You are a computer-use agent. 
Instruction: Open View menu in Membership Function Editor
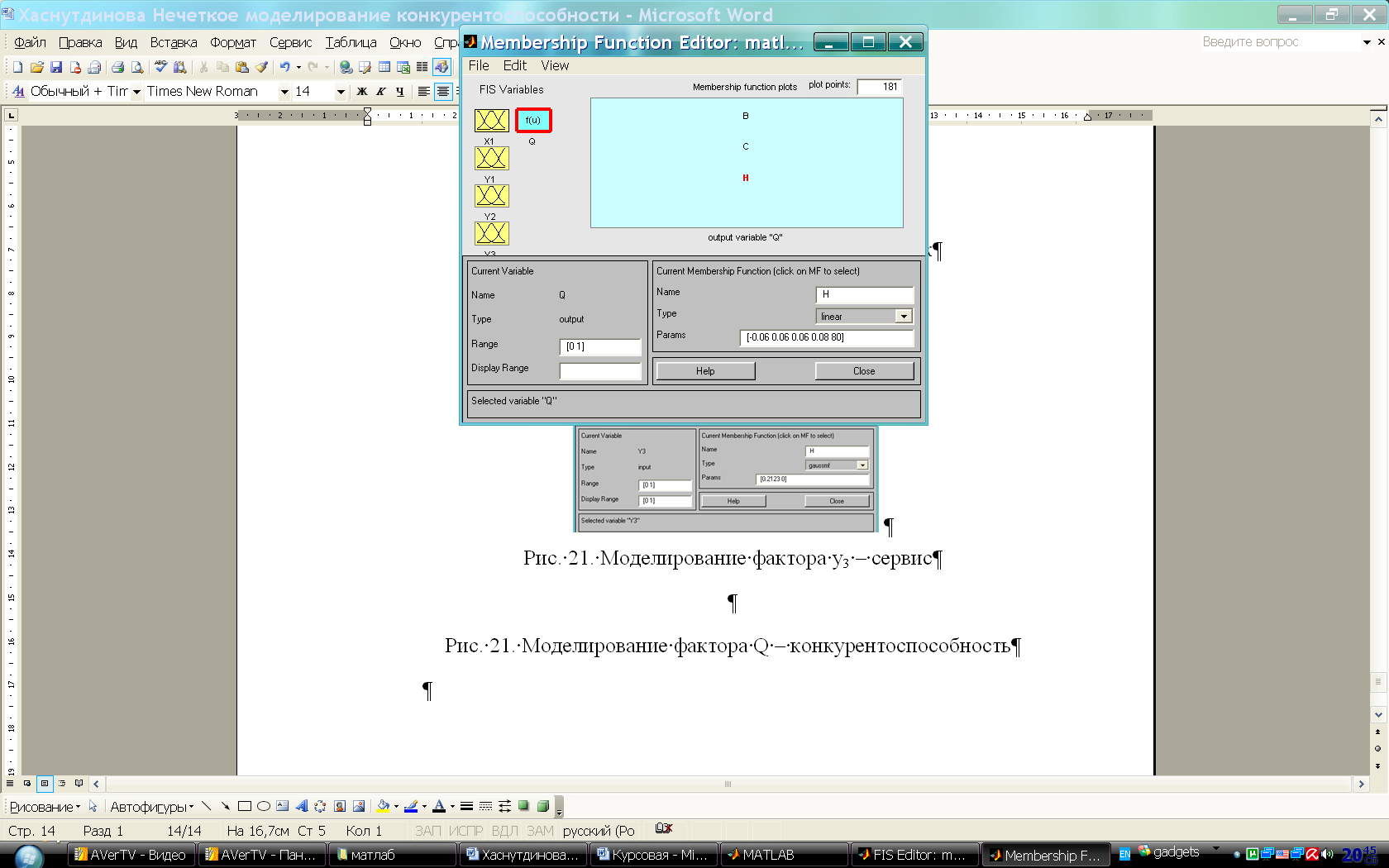pyautogui.click(x=555, y=66)
